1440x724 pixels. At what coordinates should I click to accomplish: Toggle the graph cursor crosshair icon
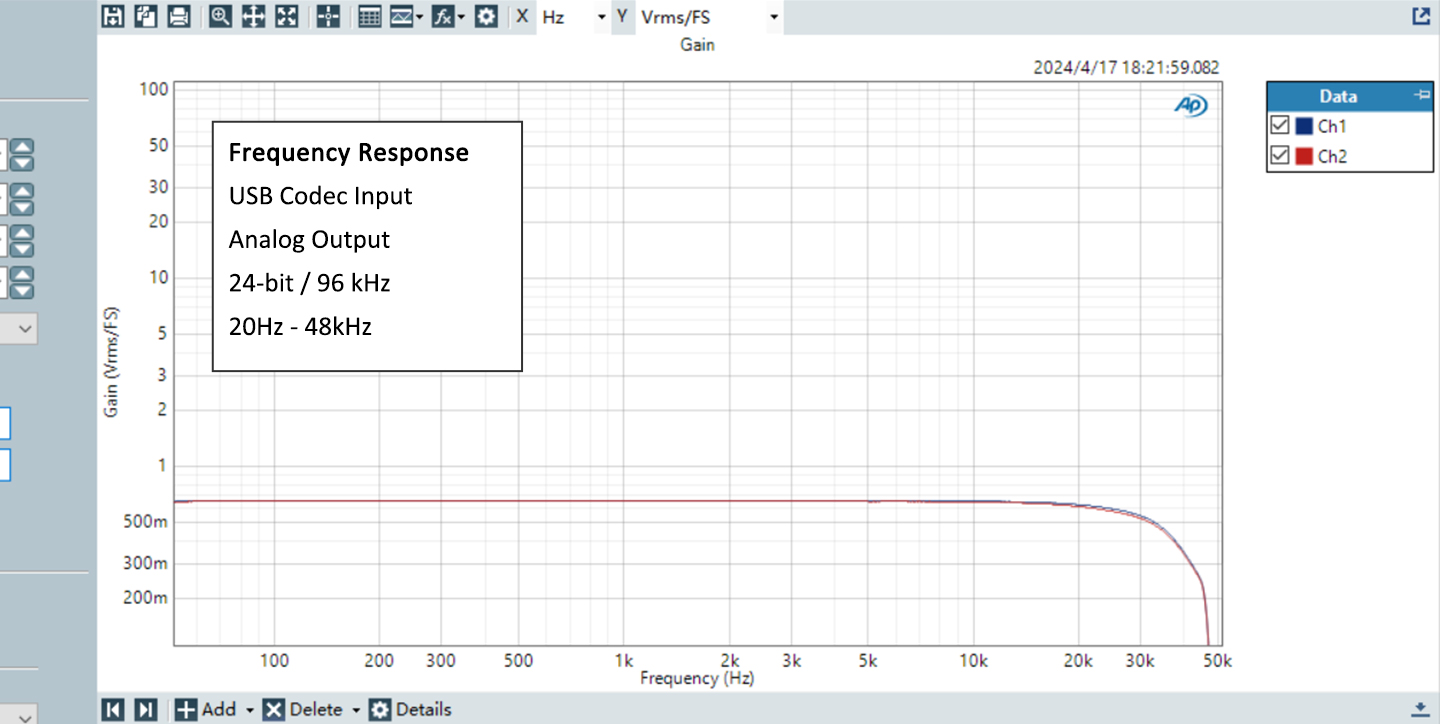(x=328, y=16)
